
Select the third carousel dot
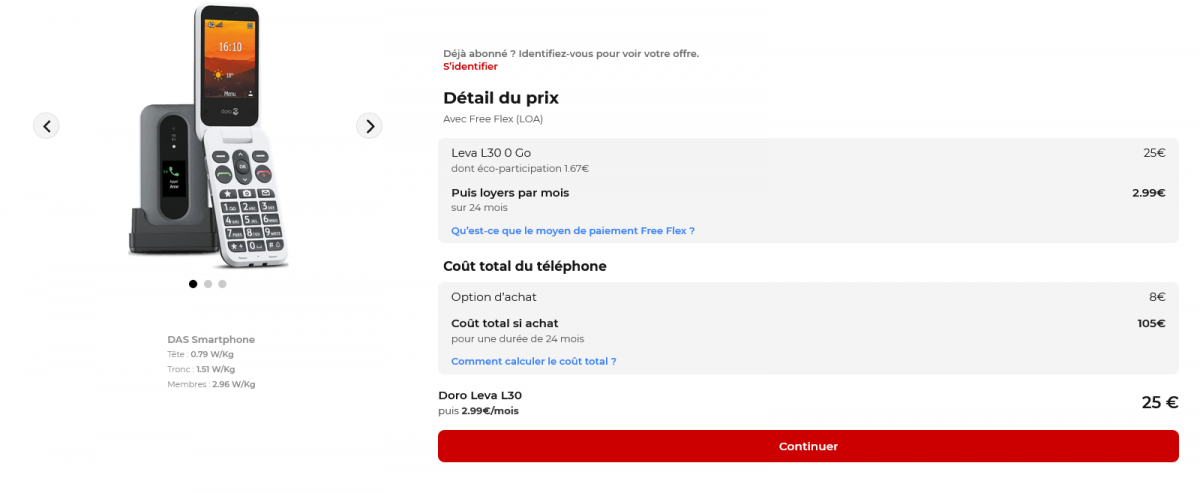tap(222, 284)
